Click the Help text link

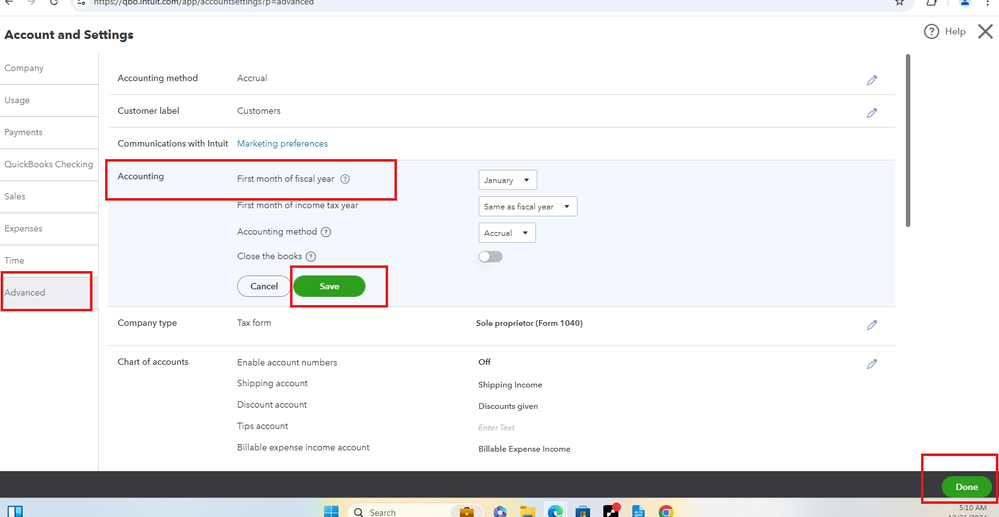(x=955, y=31)
